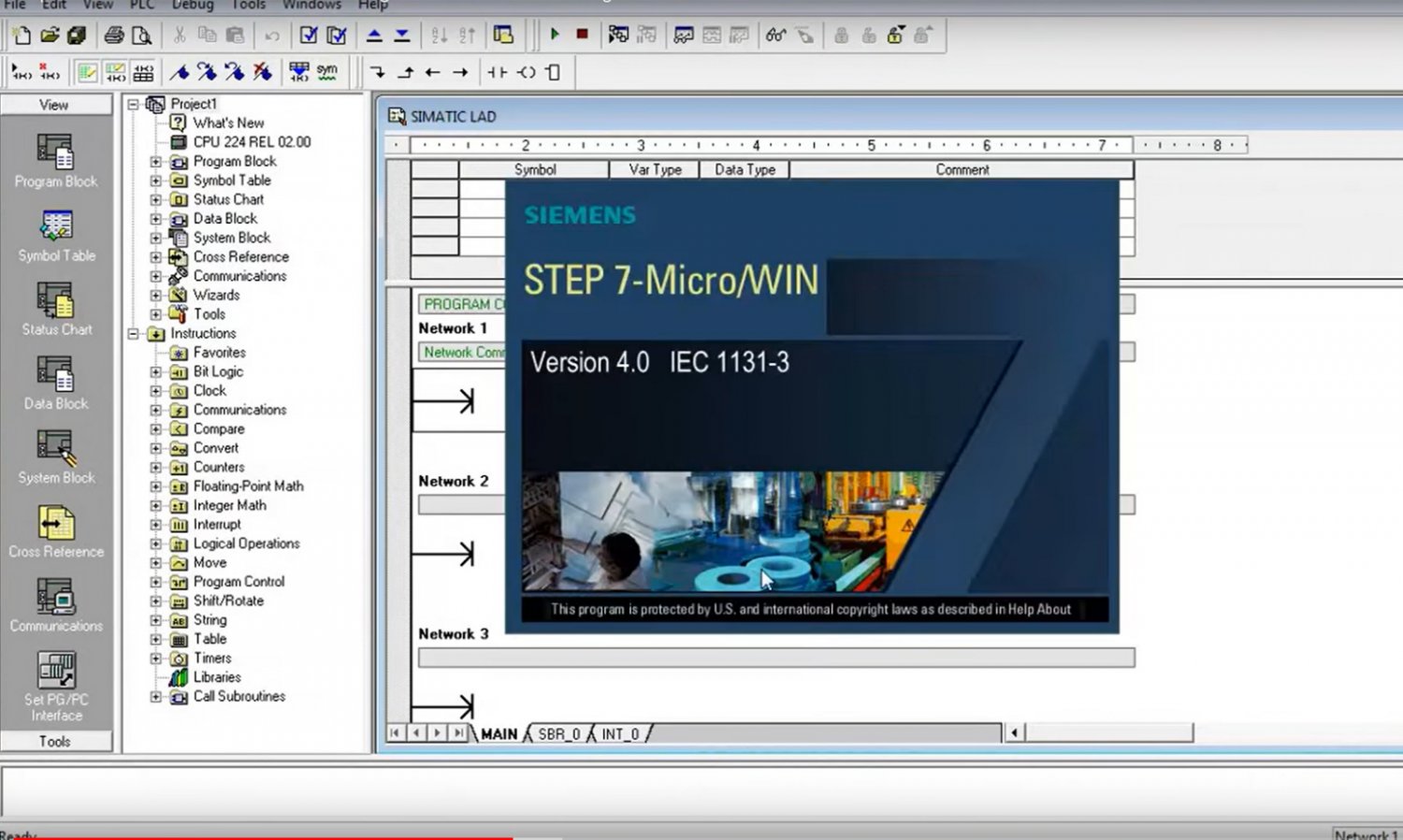Insert a Box instruction
Image resolution: width=1403 pixels, height=840 pixels.
click(x=553, y=72)
